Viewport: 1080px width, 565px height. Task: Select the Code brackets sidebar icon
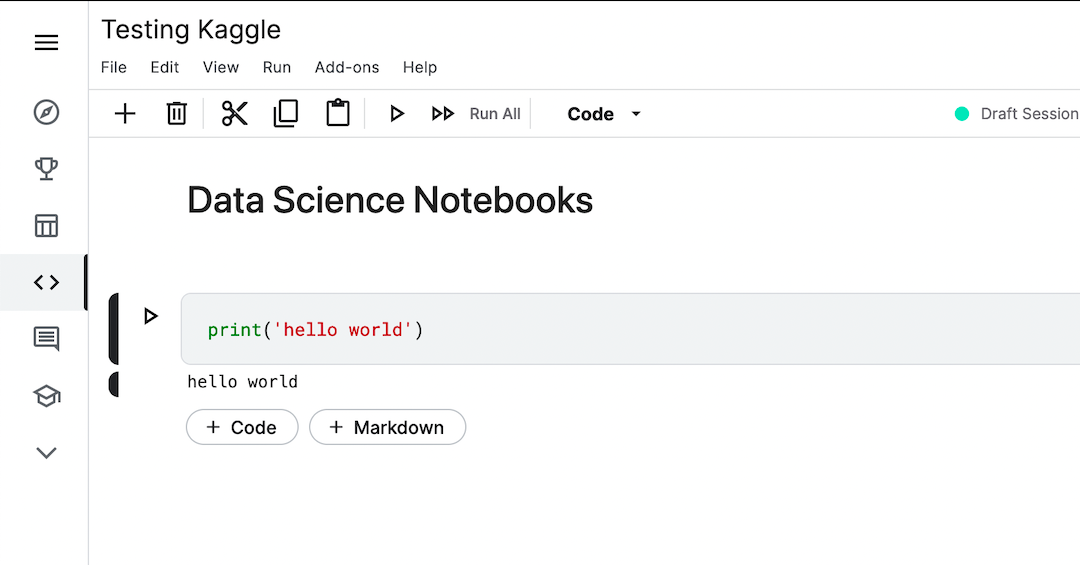pyautogui.click(x=46, y=283)
